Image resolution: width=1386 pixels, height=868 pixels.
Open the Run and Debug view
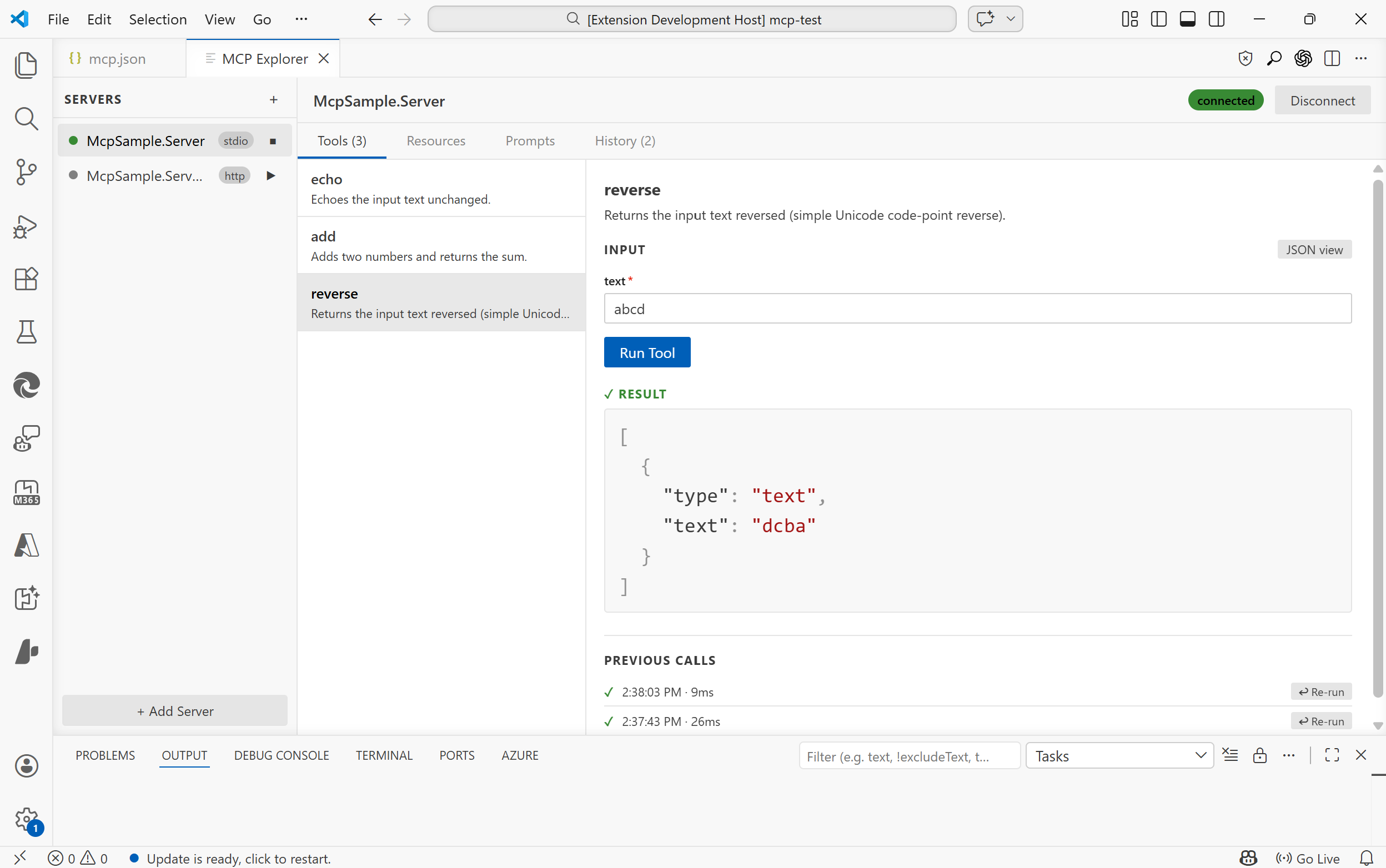coord(27,226)
